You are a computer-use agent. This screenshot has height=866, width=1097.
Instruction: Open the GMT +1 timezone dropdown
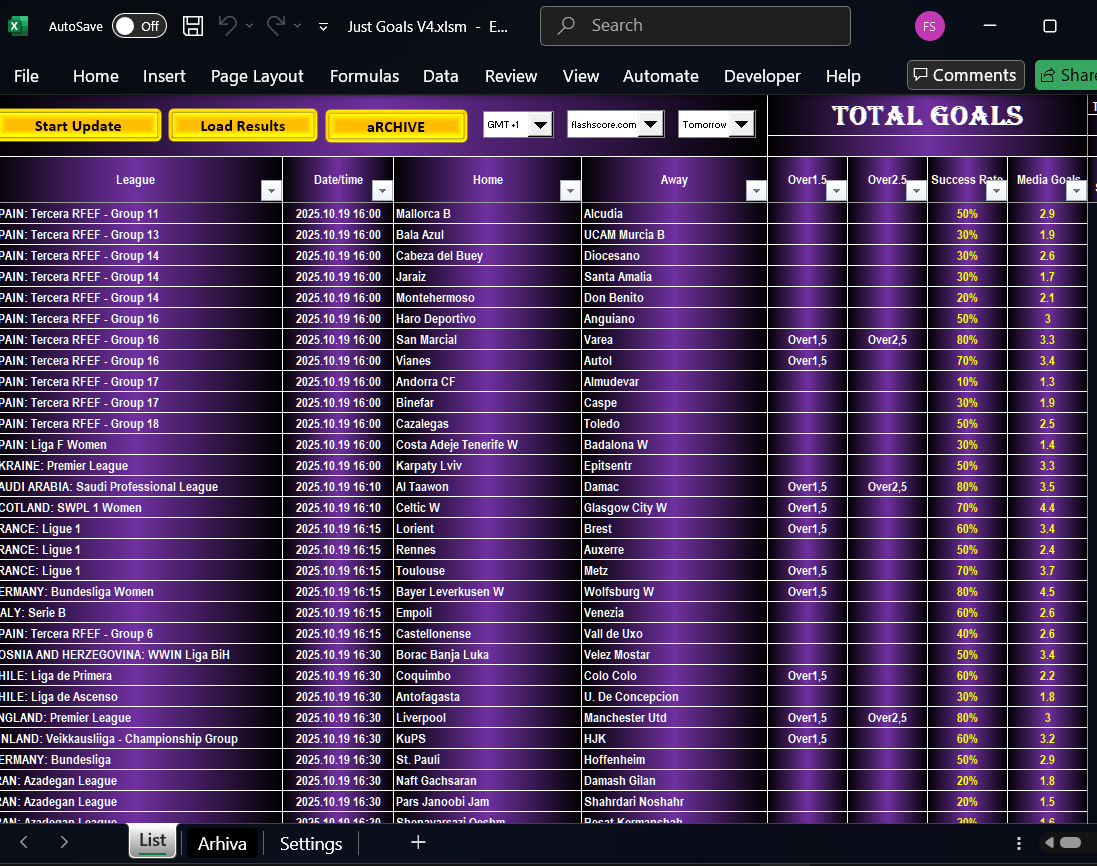pyautogui.click(x=541, y=126)
